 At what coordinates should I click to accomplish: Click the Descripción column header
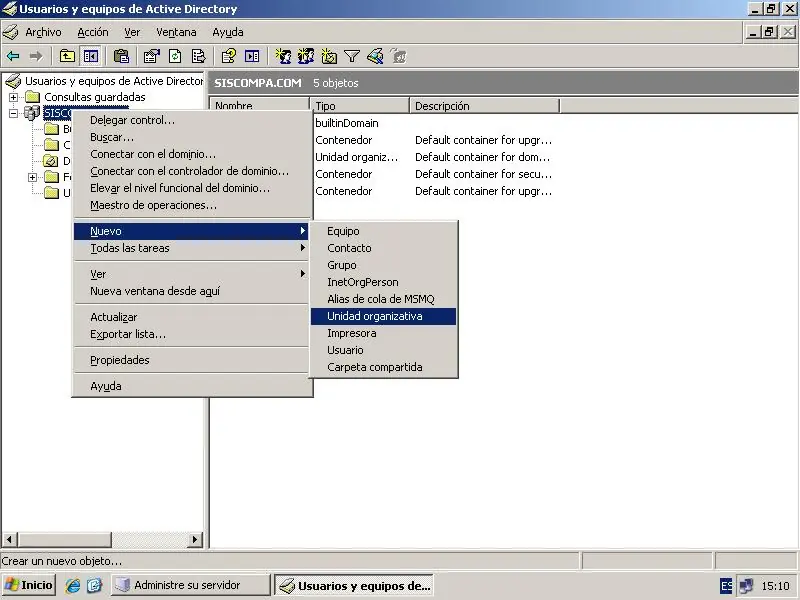tap(485, 106)
